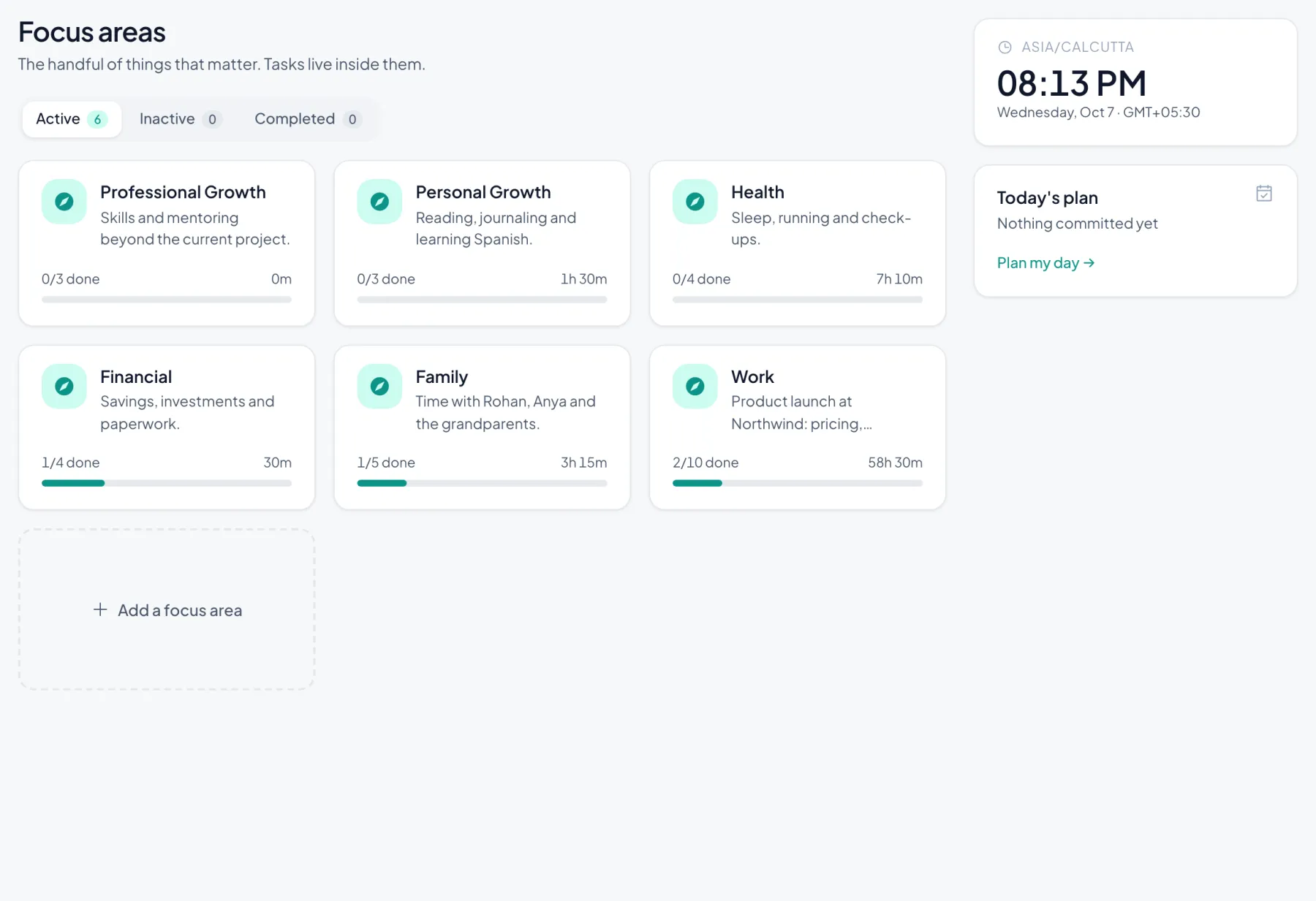Switch to the Completed tab

coord(308,119)
